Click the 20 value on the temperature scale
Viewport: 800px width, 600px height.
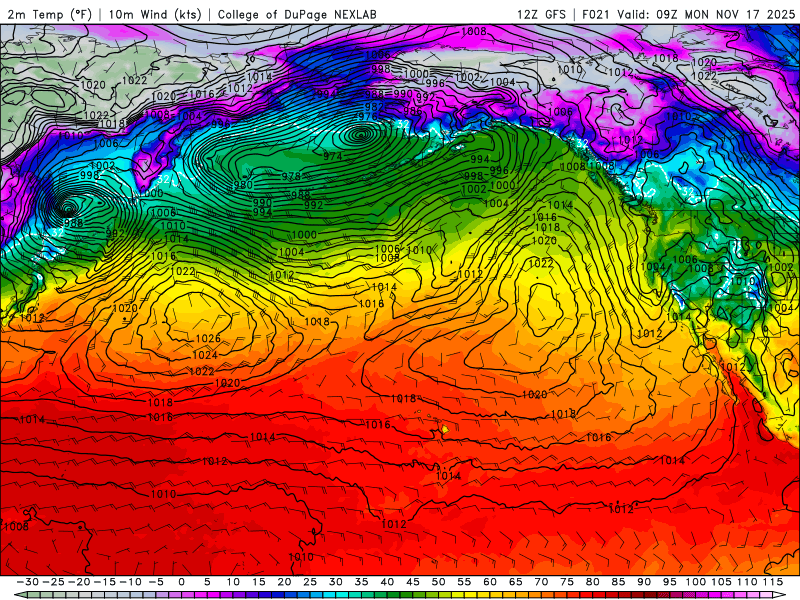[284, 582]
